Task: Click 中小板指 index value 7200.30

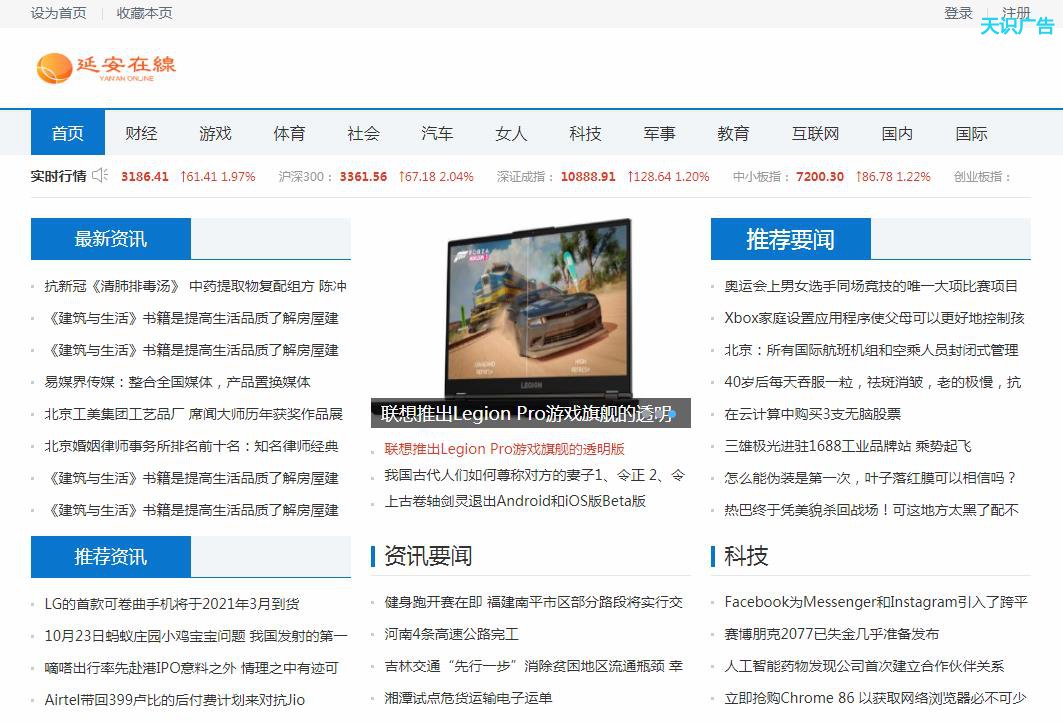Action: pos(820,176)
